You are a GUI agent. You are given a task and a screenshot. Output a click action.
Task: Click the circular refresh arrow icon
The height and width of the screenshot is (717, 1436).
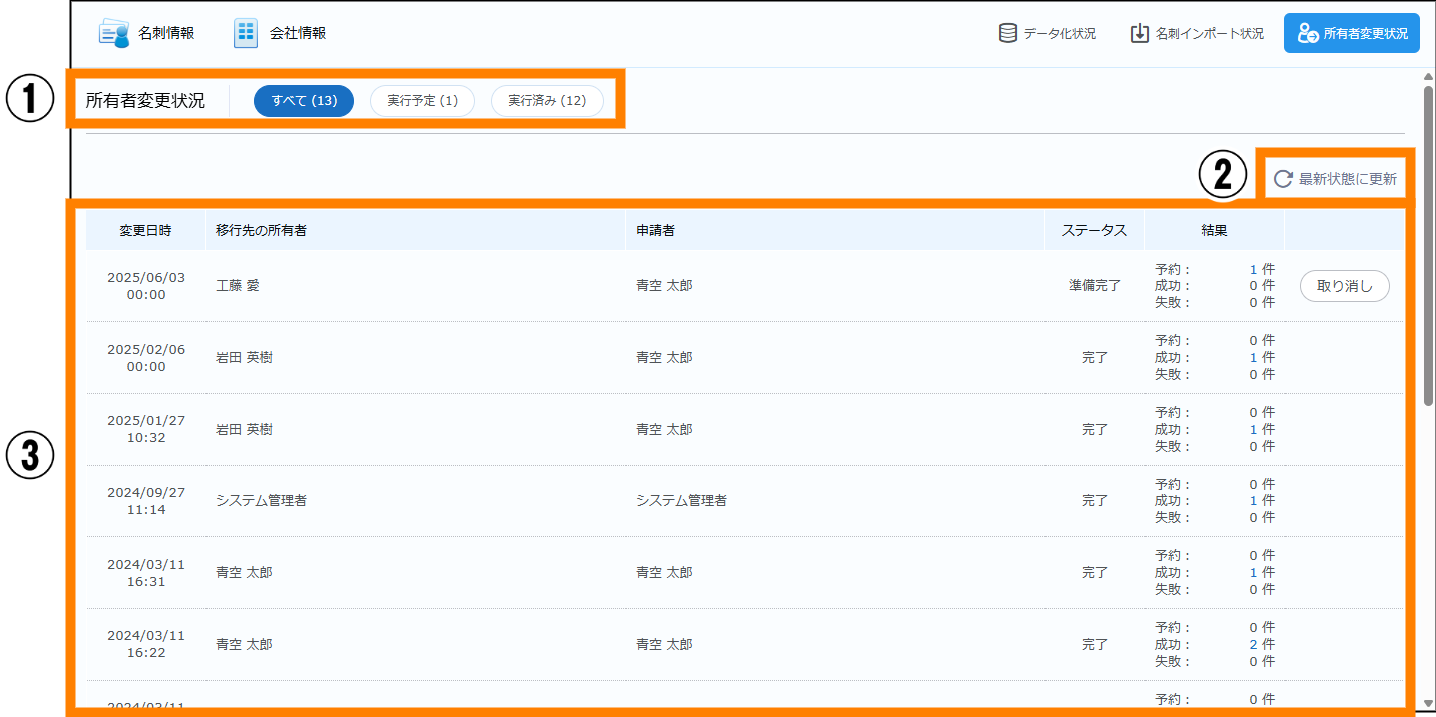pyautogui.click(x=1283, y=180)
